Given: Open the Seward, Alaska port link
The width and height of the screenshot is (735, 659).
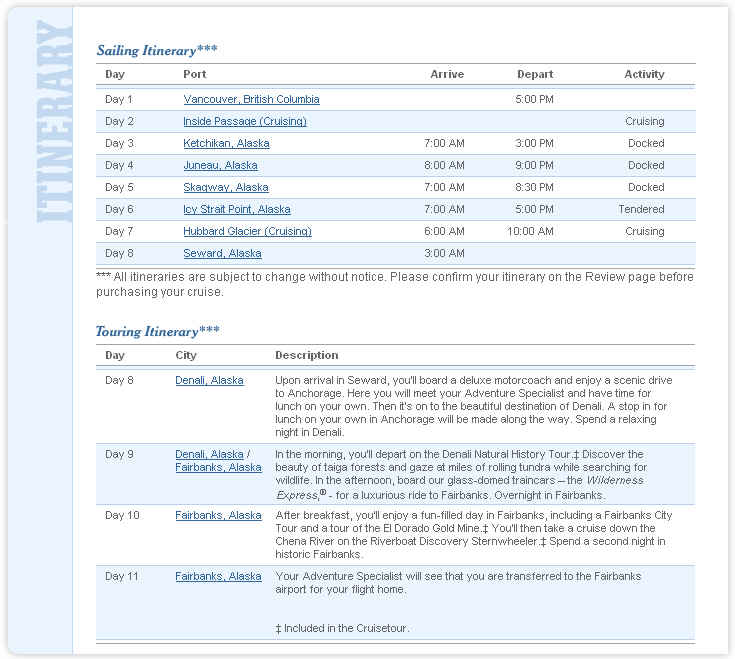Looking at the screenshot, I should click(222, 254).
